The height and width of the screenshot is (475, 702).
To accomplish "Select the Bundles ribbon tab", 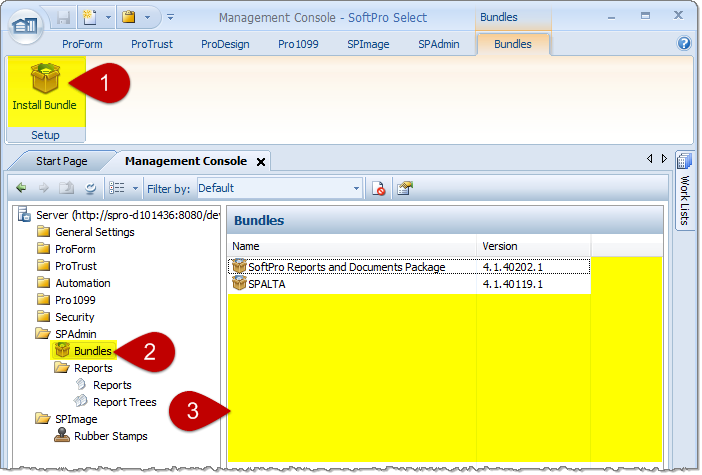I will 513,44.
